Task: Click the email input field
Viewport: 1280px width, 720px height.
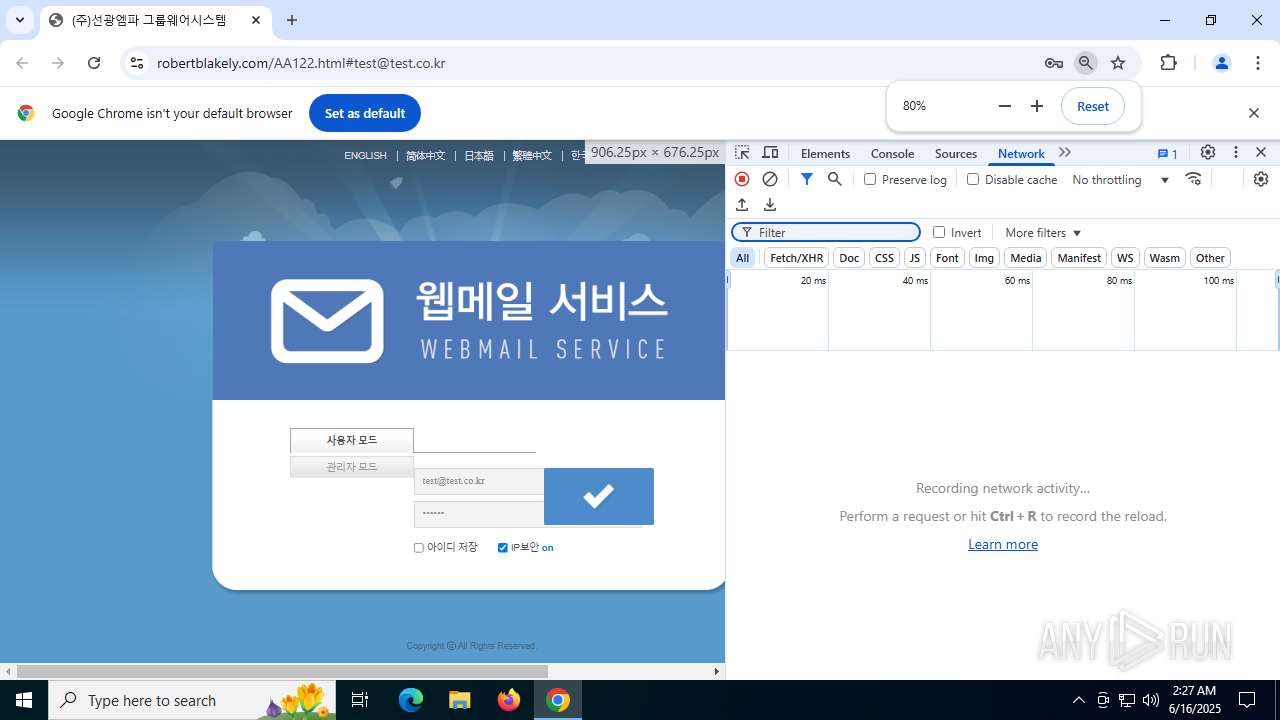Action: point(479,481)
